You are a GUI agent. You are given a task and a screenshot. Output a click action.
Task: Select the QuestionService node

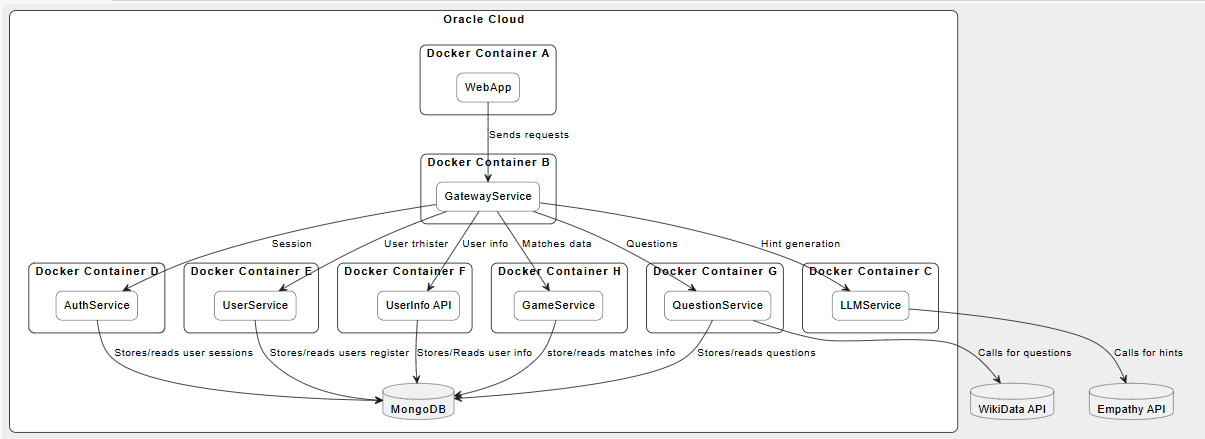(x=719, y=305)
